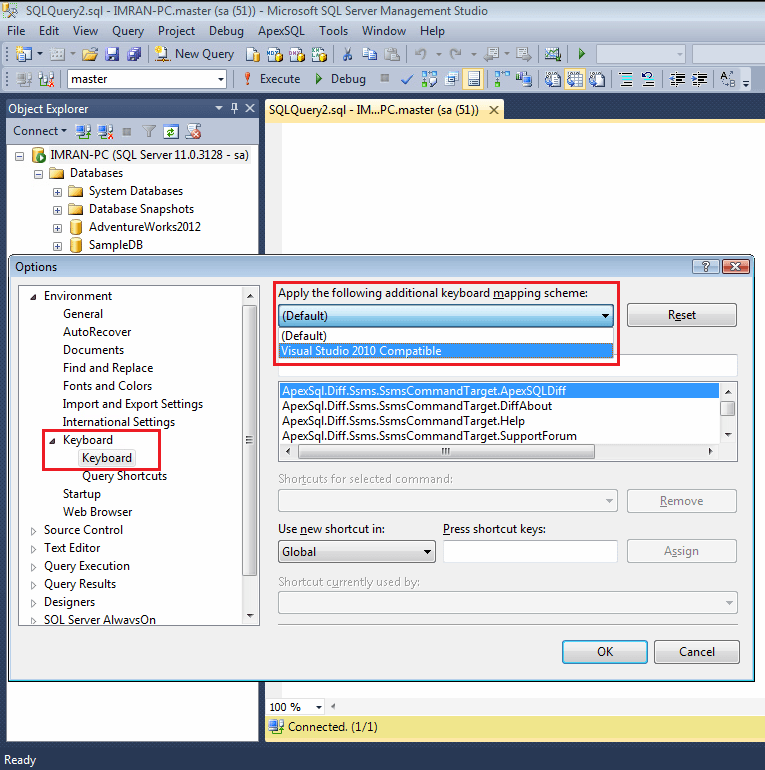Viewport: 765px width, 770px height.
Task: Open the Tools menu
Action: tap(333, 31)
